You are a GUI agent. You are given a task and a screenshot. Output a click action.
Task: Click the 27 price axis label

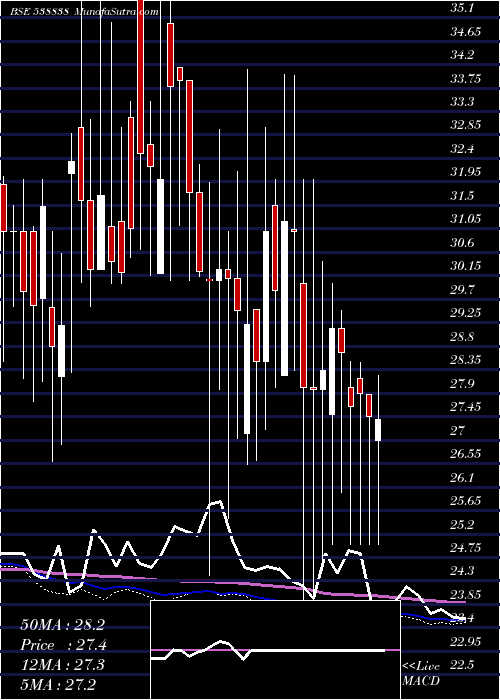(x=458, y=430)
